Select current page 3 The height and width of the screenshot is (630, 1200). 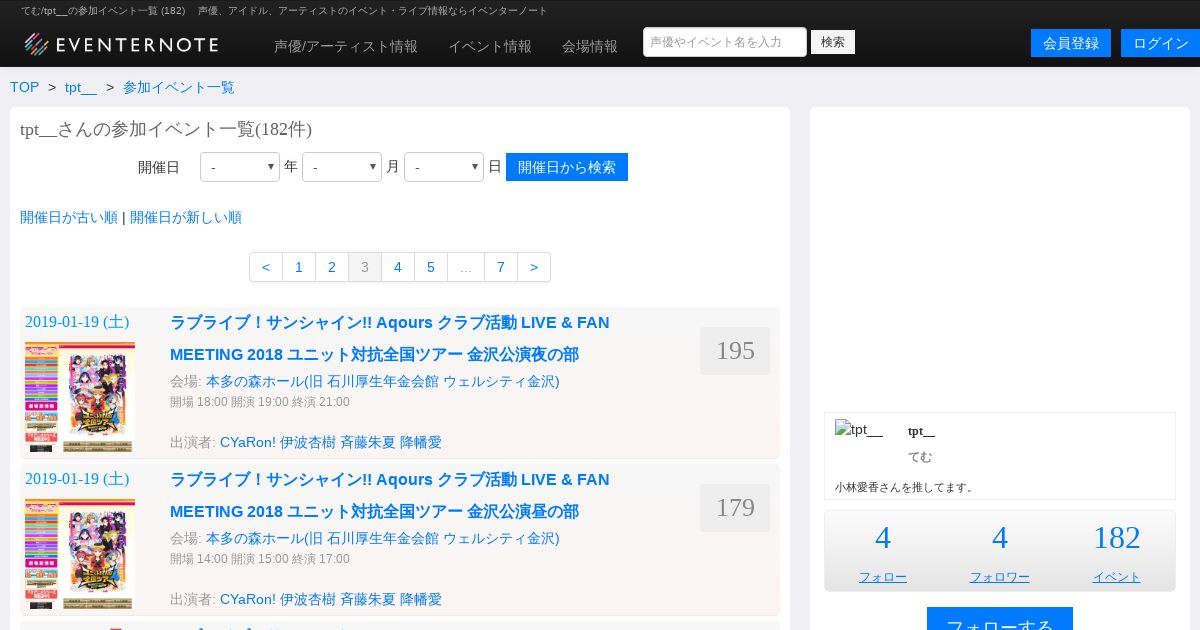click(365, 267)
